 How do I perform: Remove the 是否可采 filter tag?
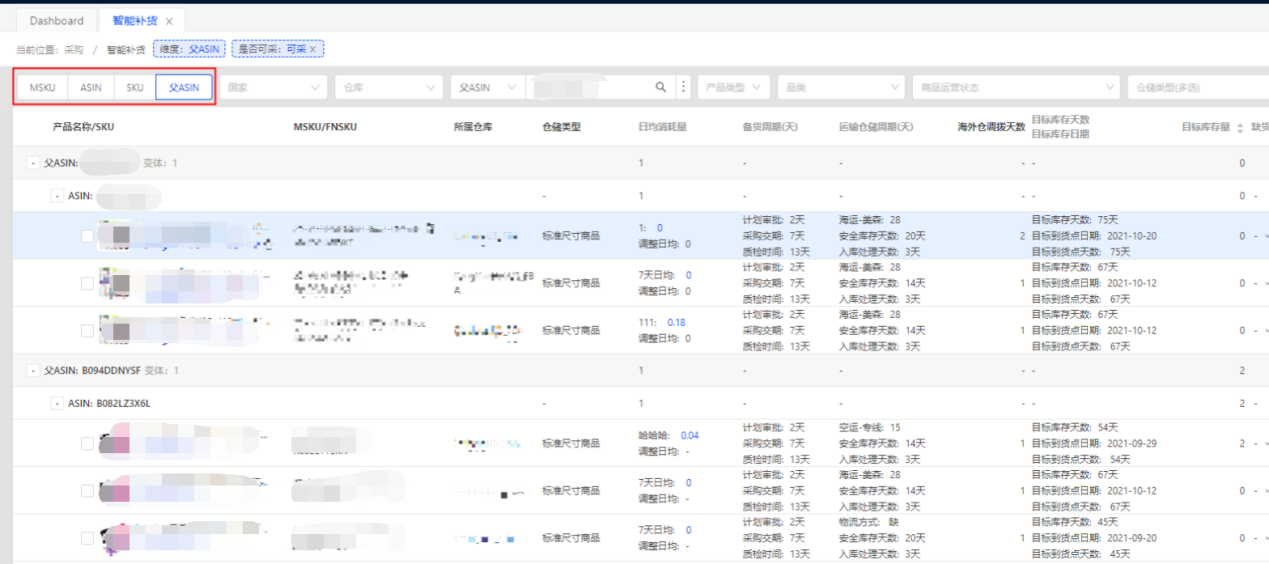312,49
